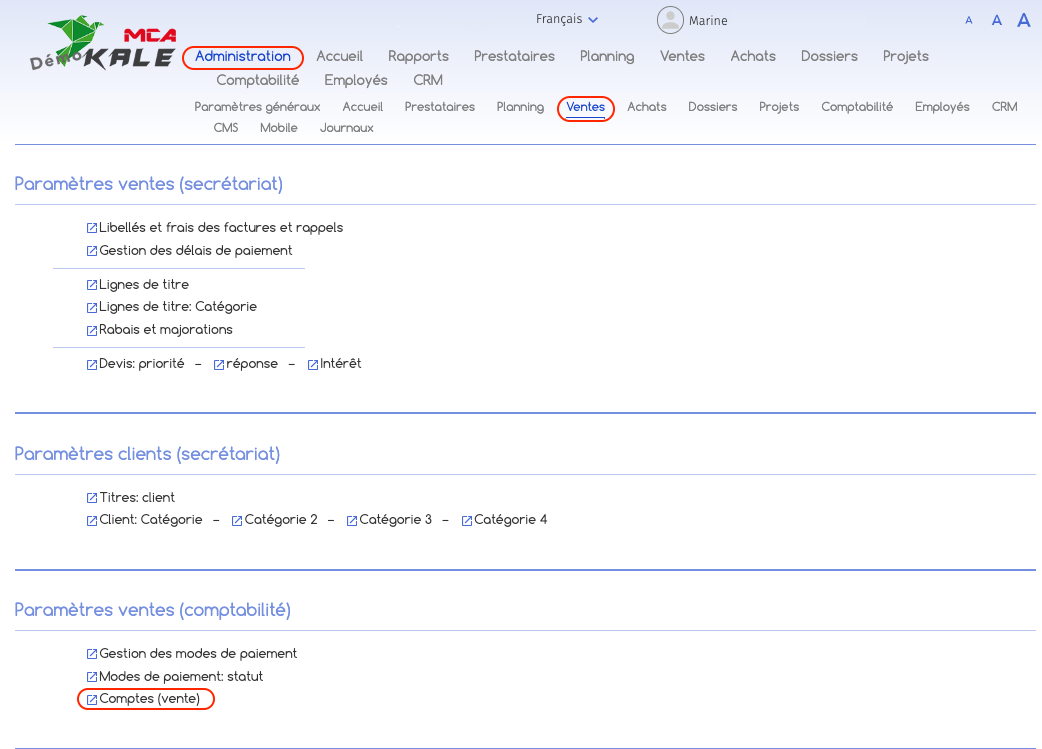Screen dimensions: 1042x749
Task: Select the largest font size A
Action: tap(1023, 21)
